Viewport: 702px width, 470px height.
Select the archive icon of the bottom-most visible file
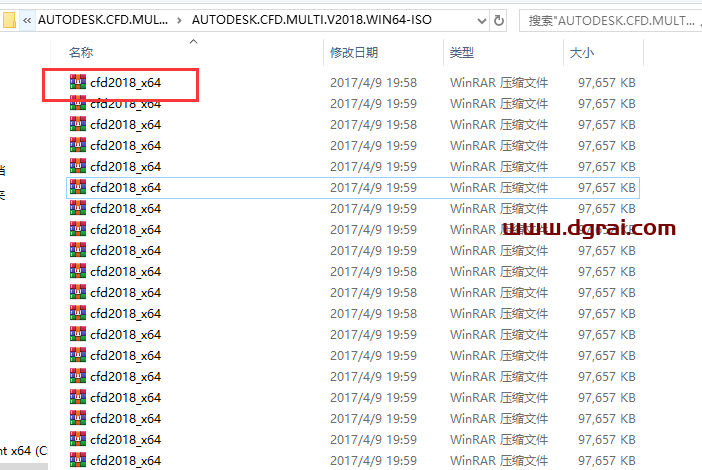(x=78, y=460)
